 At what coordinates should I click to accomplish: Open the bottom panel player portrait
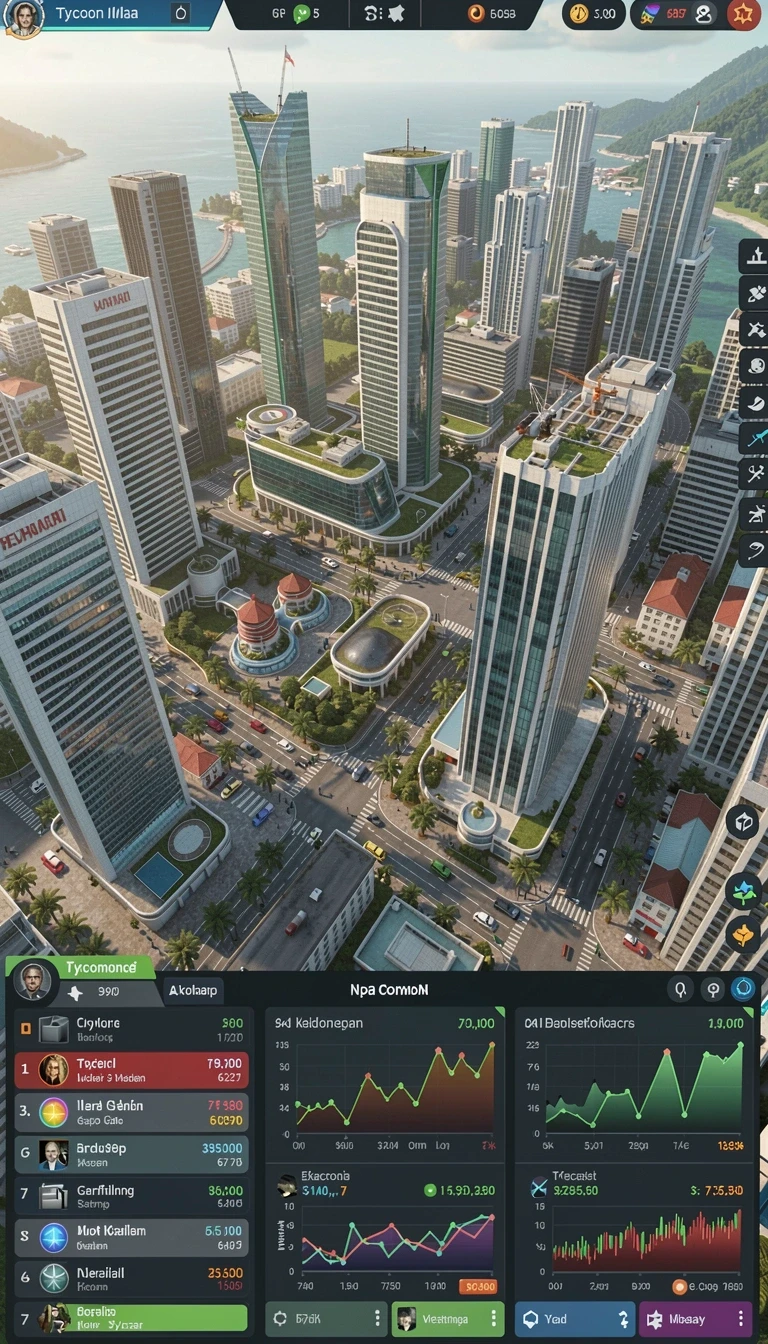tap(36, 982)
